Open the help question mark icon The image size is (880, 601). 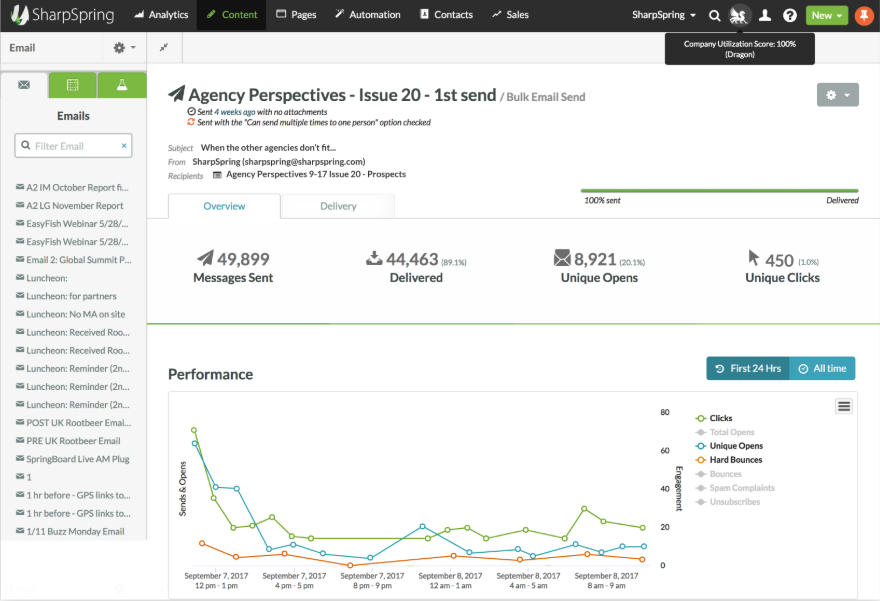pos(789,14)
